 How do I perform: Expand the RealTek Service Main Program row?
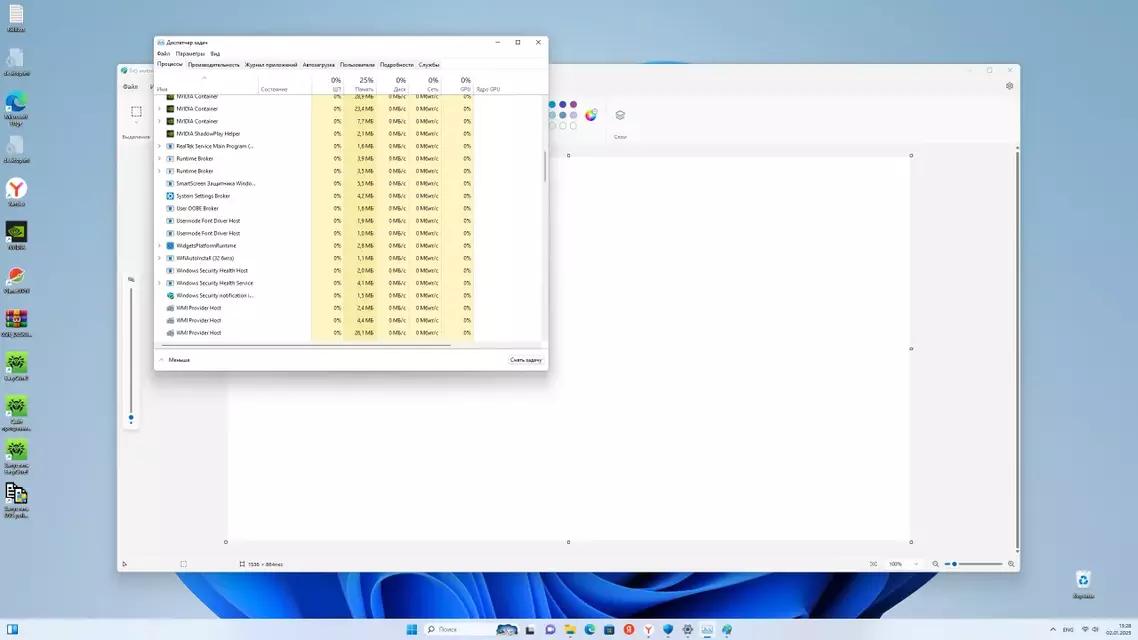click(x=160, y=146)
